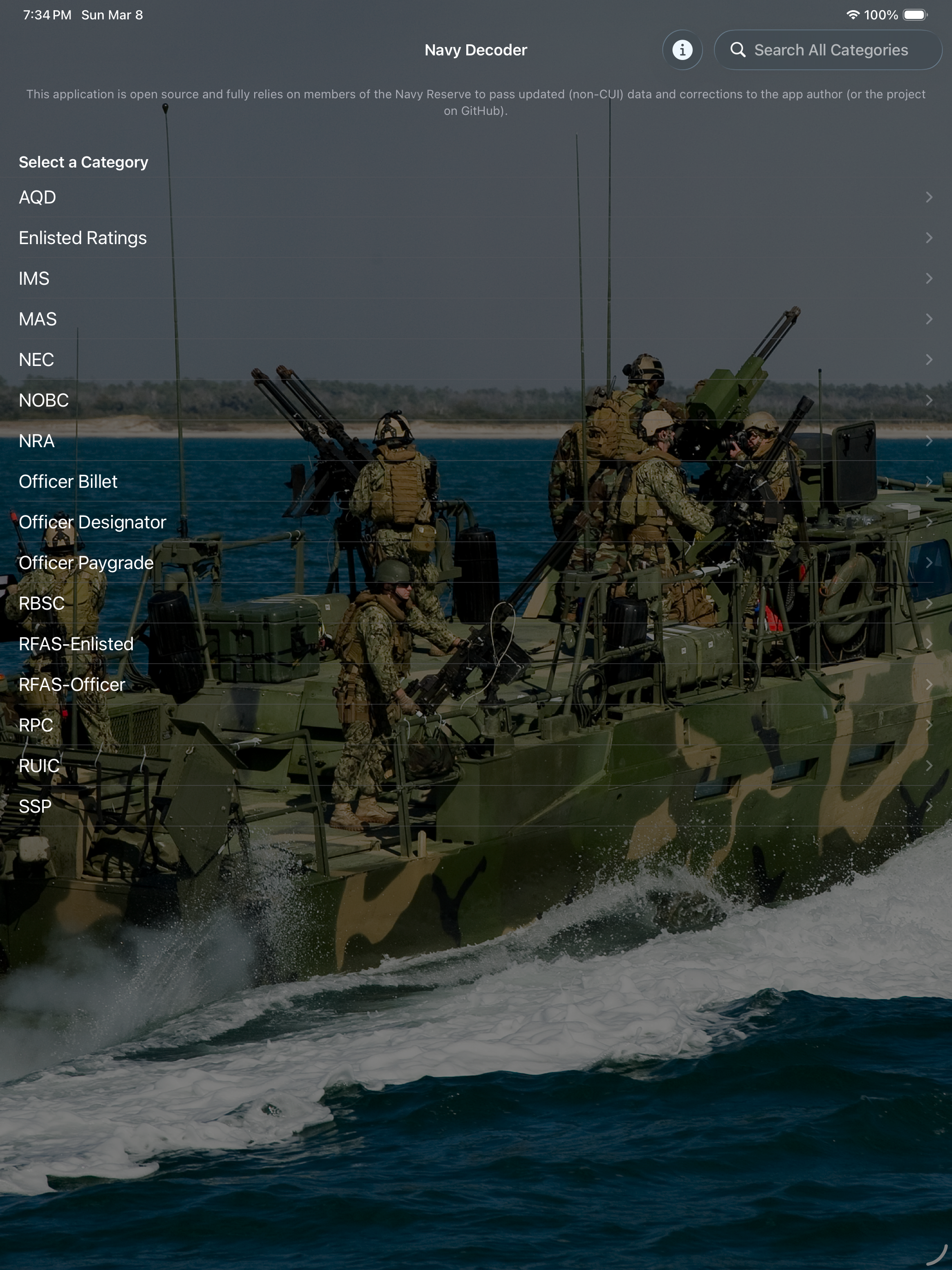Open the Enlisted Ratings category
This screenshot has height=1270, width=952.
[476, 238]
